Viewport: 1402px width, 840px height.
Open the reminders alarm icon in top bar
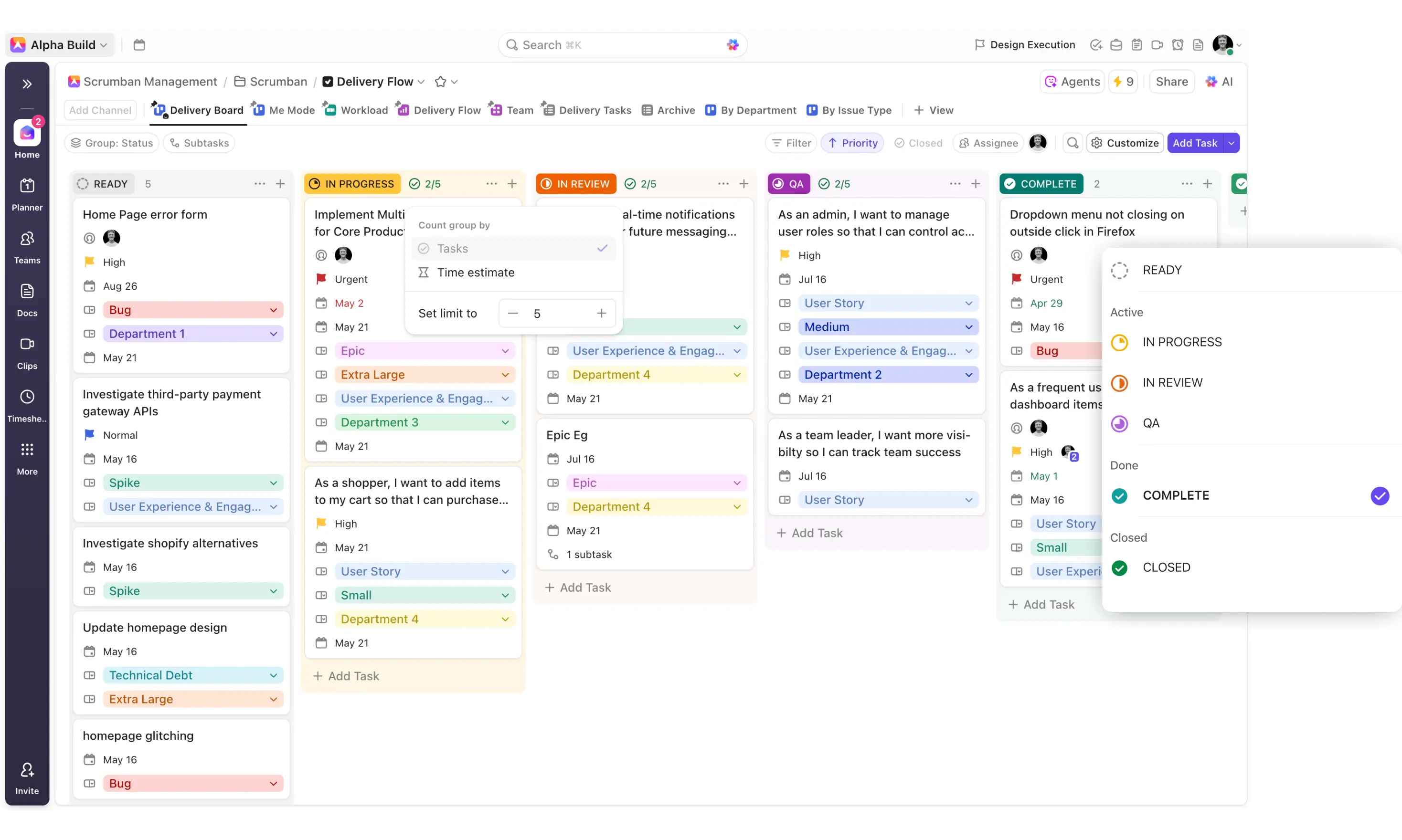tap(1177, 45)
